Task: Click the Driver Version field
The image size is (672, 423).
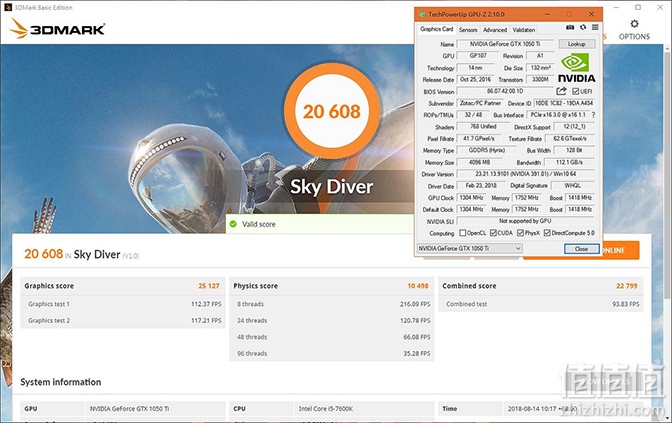Action: (525, 174)
